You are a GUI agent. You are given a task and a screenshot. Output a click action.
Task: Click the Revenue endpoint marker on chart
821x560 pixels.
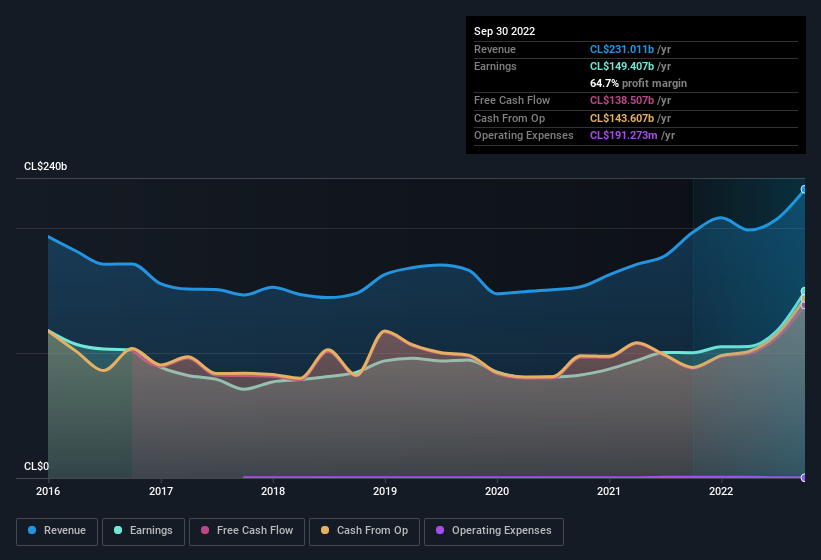click(804, 189)
